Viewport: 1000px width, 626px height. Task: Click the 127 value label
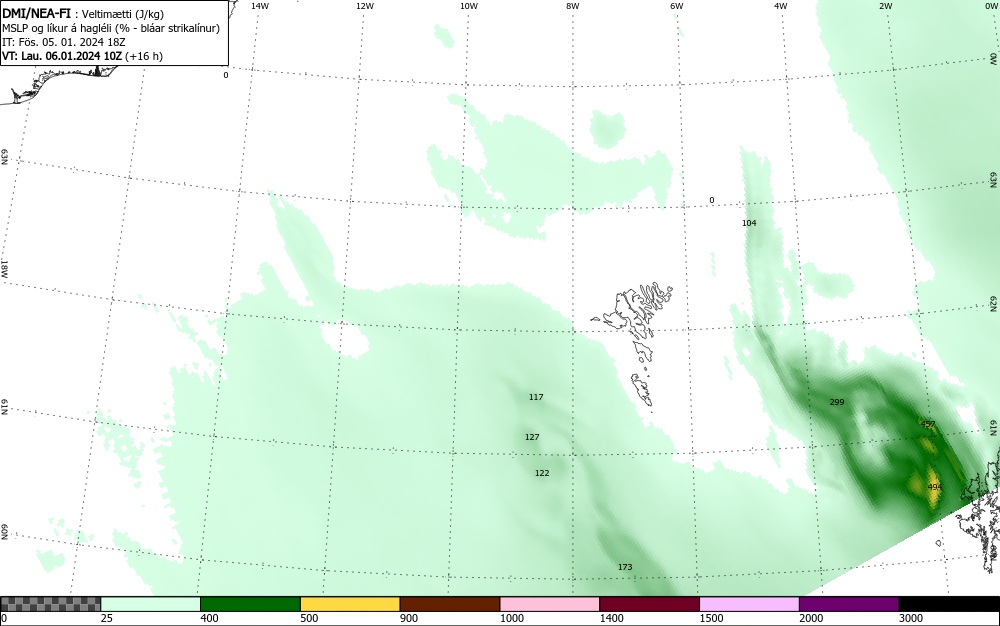(x=532, y=437)
